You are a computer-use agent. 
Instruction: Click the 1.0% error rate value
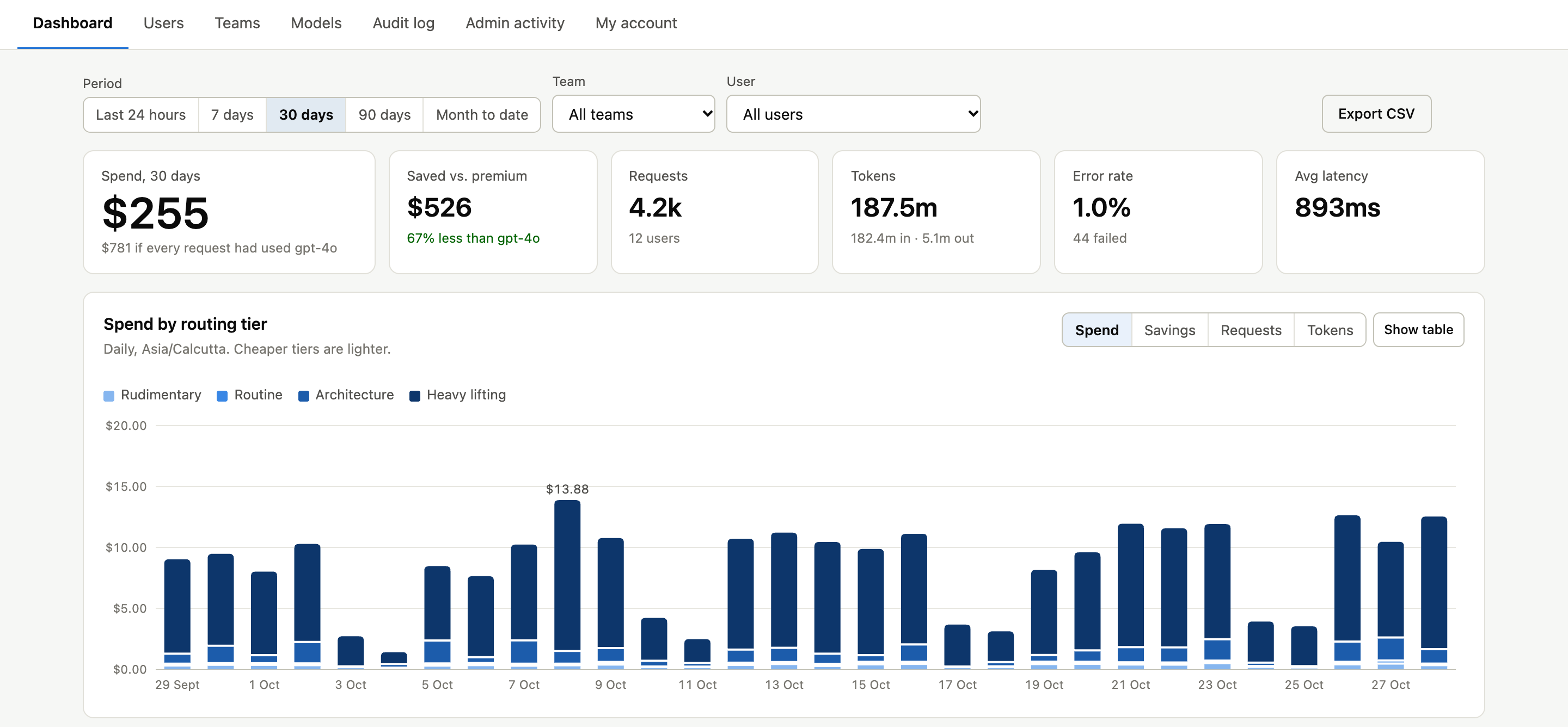[x=1101, y=207]
